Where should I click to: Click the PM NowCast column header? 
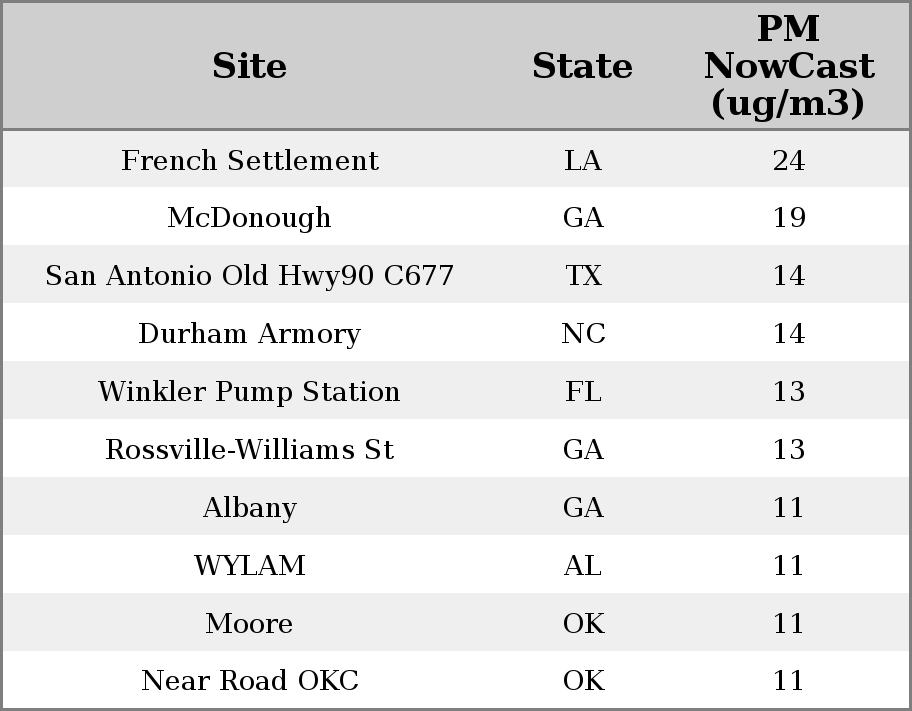[x=788, y=66]
